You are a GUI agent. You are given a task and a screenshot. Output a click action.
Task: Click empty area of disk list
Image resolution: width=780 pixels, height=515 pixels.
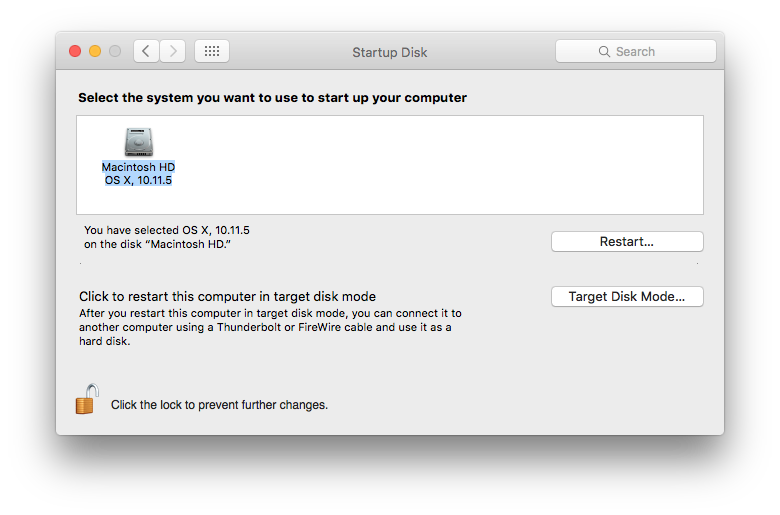click(438, 165)
